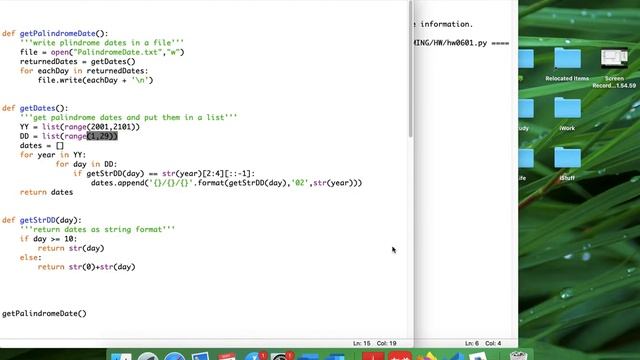Open the Screen Recording file thumbnail
640x360 pixels.
point(614,59)
